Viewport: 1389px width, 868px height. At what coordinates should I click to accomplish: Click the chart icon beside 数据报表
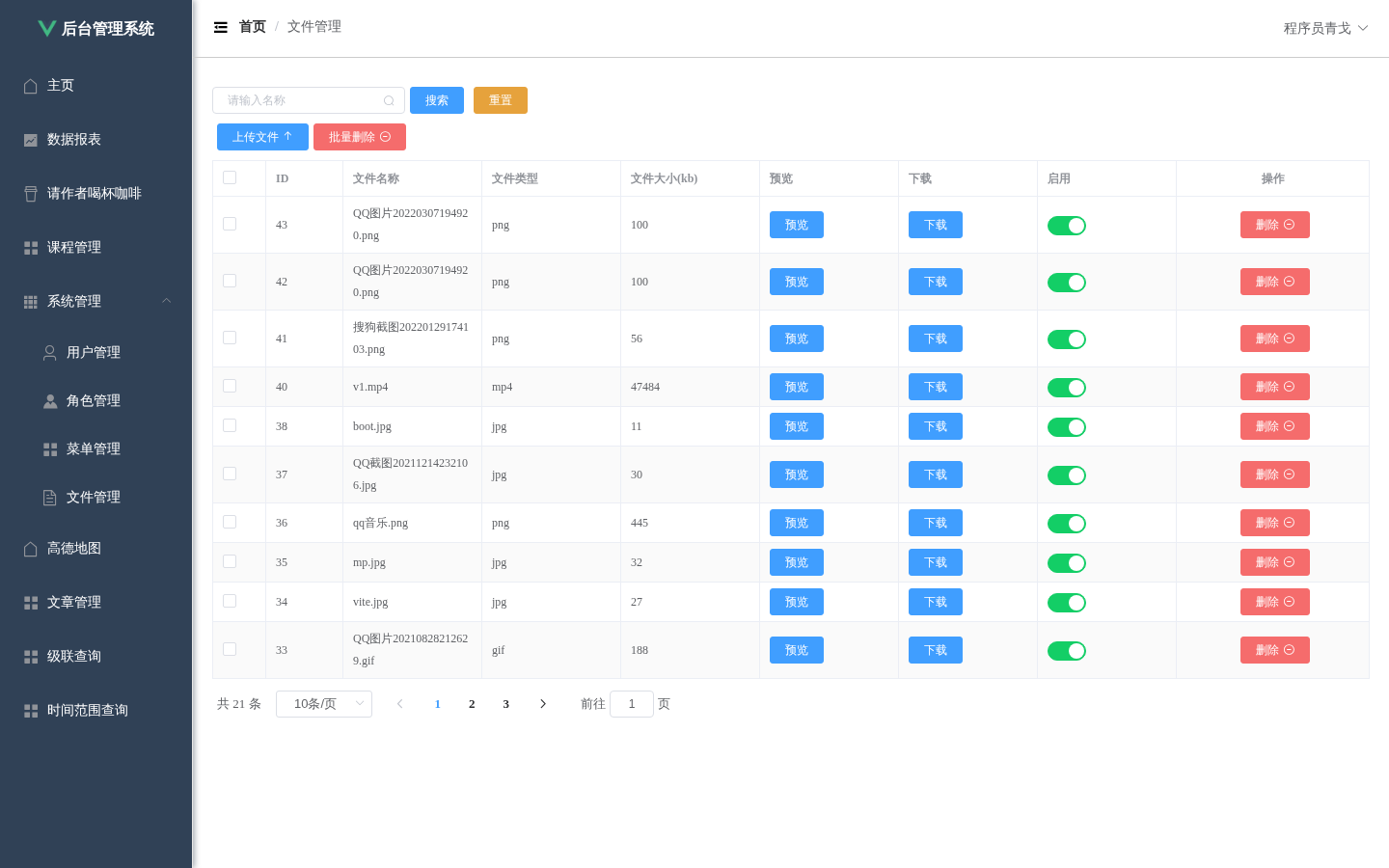point(31,140)
